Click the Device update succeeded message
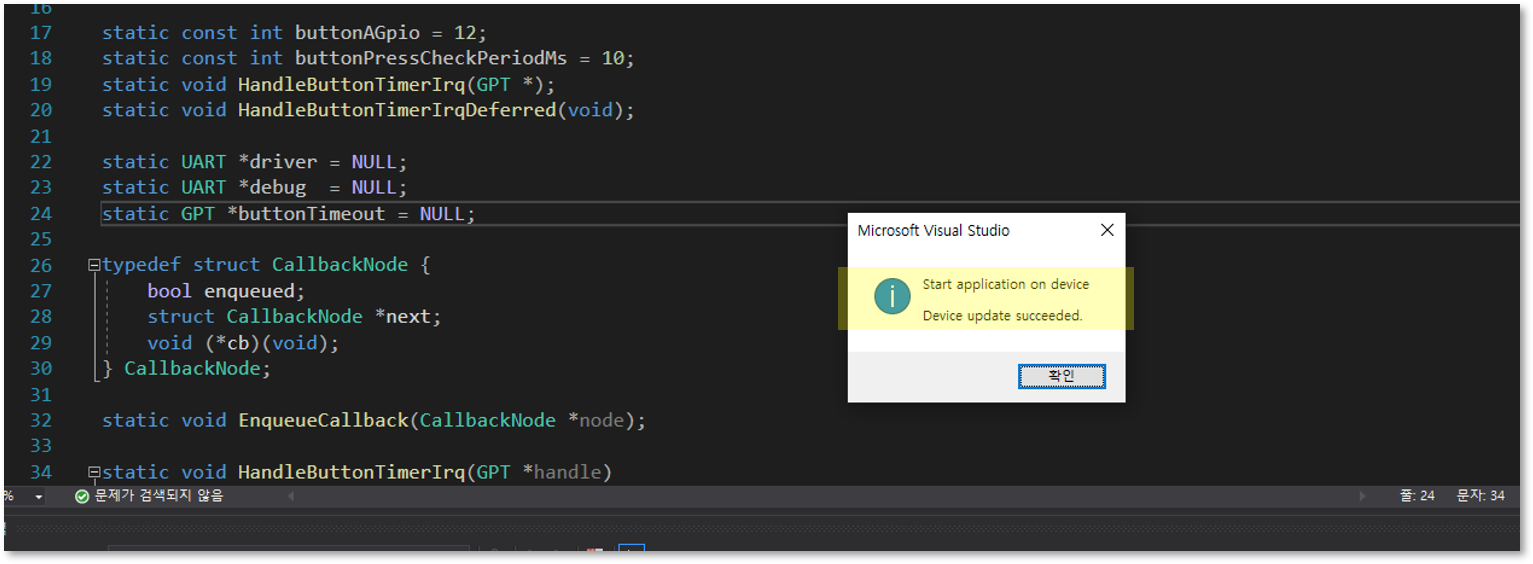The height and width of the screenshot is (564, 1533). (1002, 315)
